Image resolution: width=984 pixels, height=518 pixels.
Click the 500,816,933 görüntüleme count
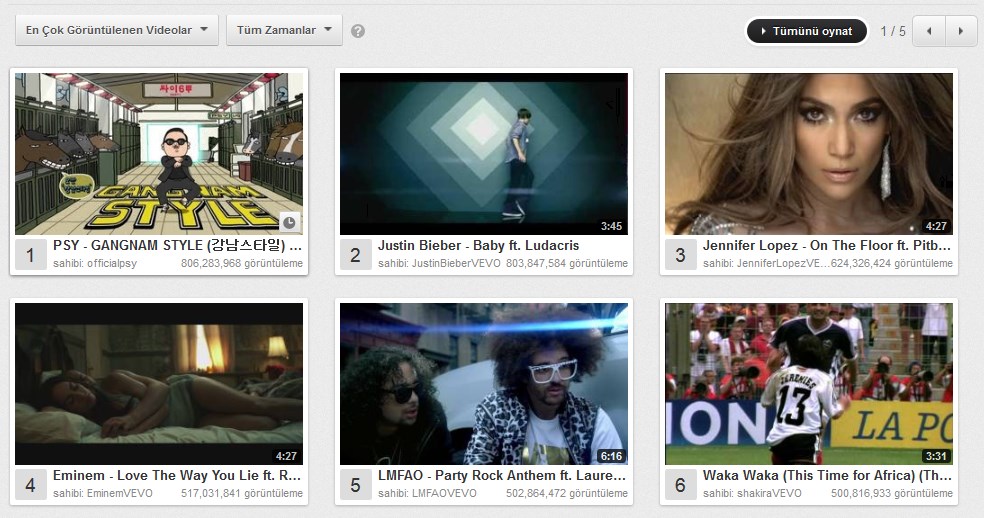pyautogui.click(x=892, y=494)
